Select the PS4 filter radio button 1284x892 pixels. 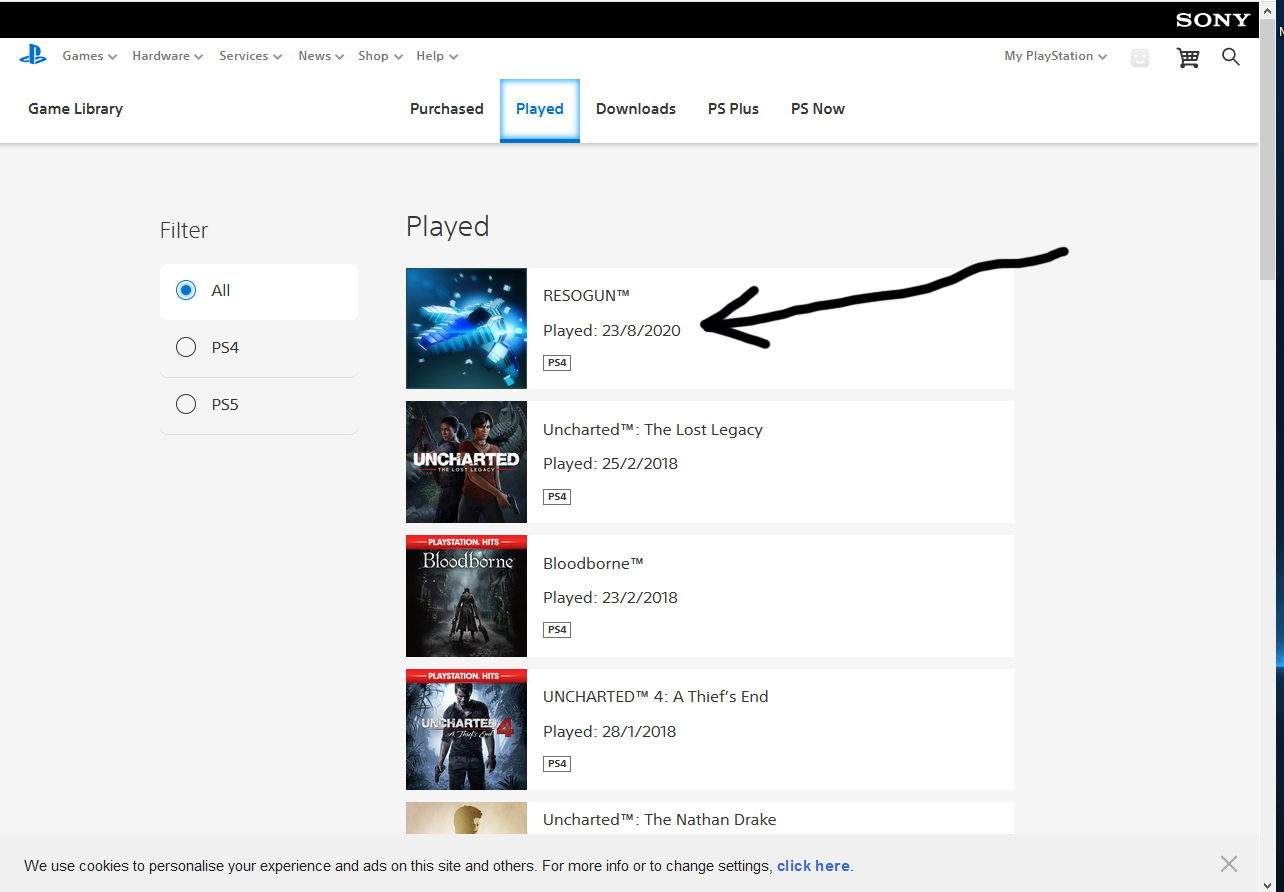coord(185,347)
